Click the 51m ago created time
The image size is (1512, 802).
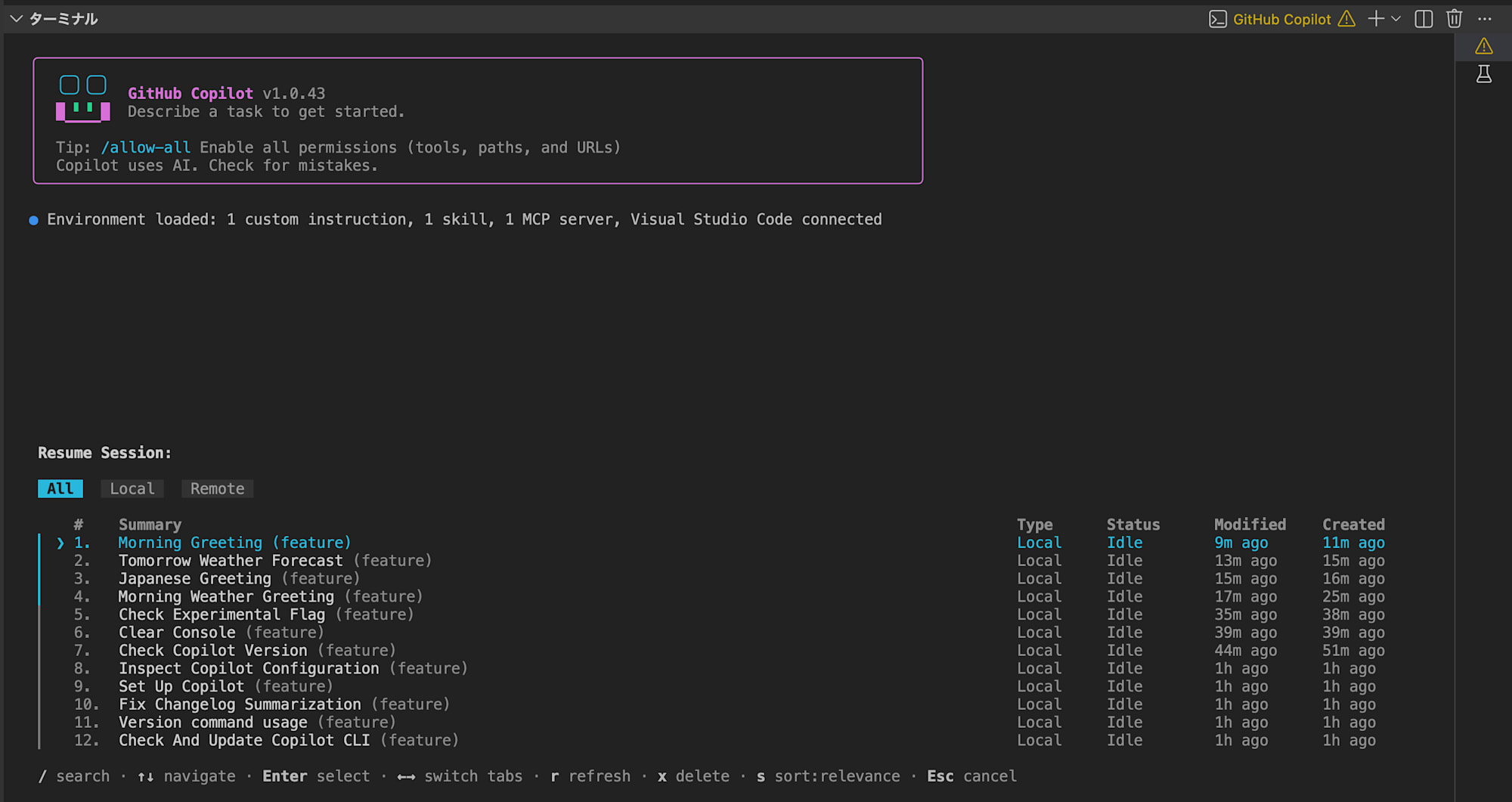click(1353, 651)
